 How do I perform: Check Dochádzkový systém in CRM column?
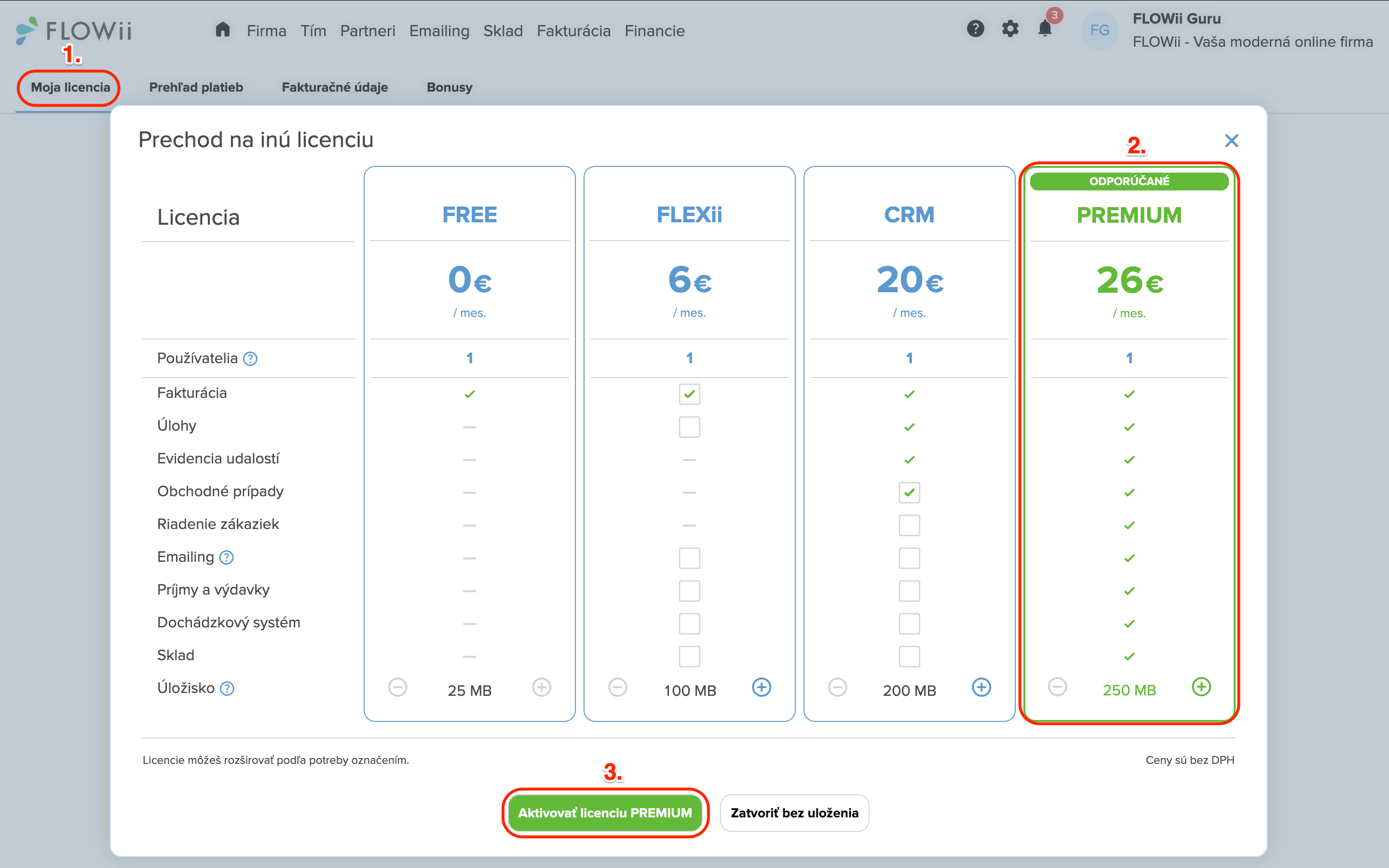(909, 623)
